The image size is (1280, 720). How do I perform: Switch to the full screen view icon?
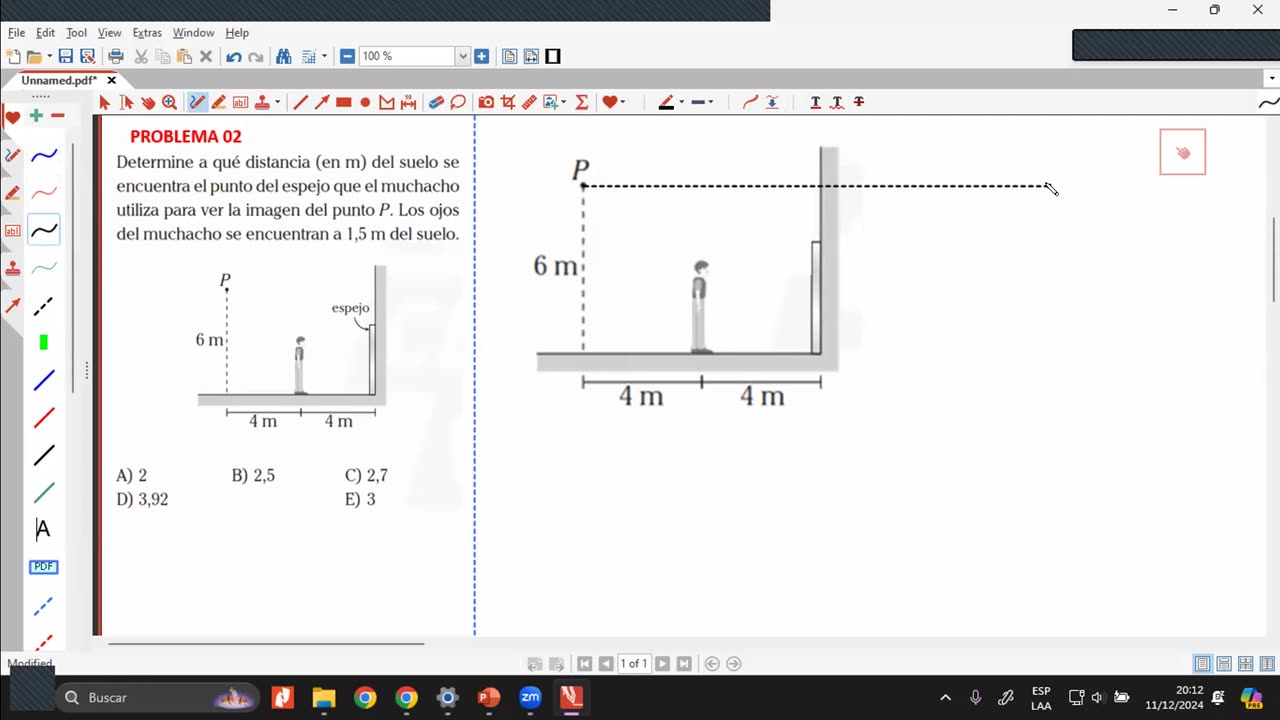coord(553,56)
